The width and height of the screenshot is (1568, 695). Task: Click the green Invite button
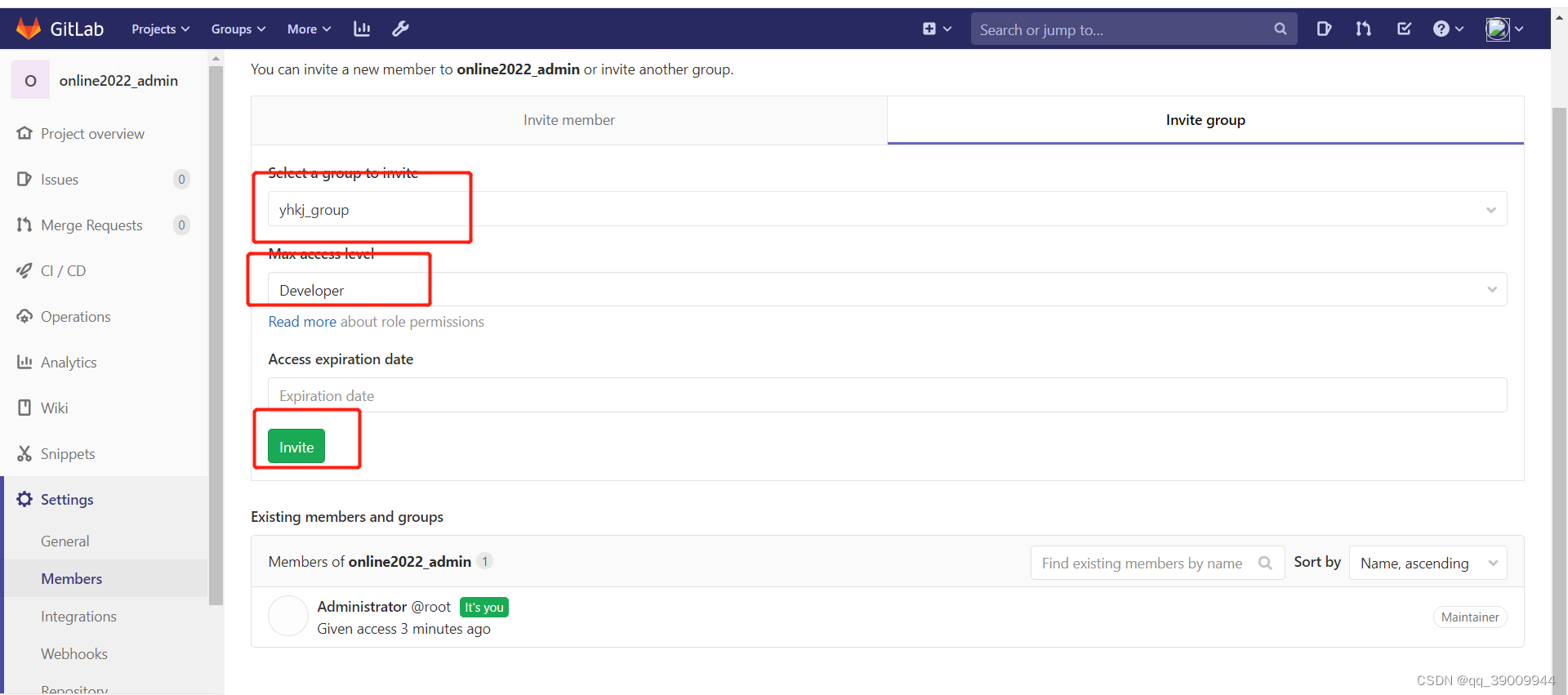tap(296, 446)
